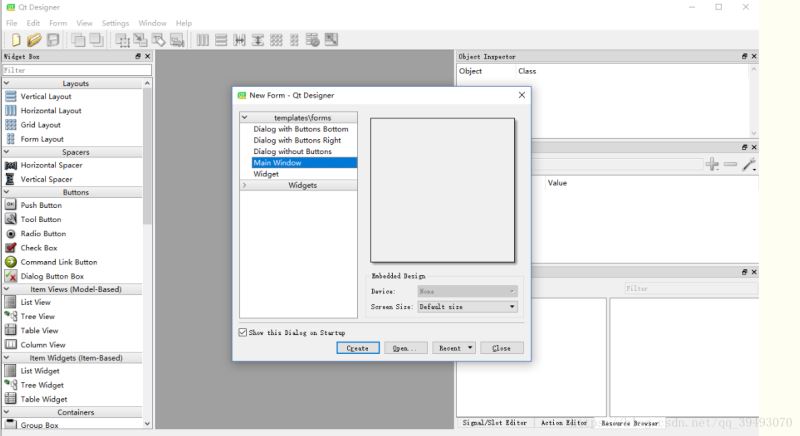Expand the Widgets group in New Form

pos(244,185)
